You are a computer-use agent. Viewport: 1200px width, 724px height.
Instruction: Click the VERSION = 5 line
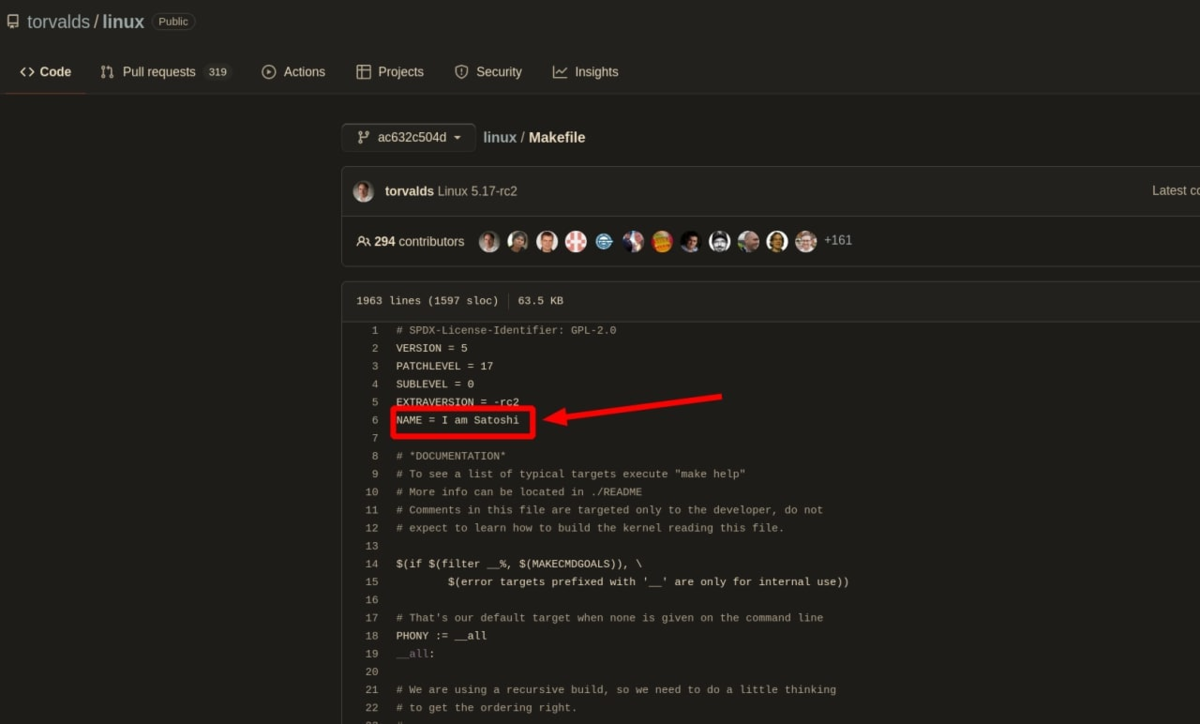point(432,348)
